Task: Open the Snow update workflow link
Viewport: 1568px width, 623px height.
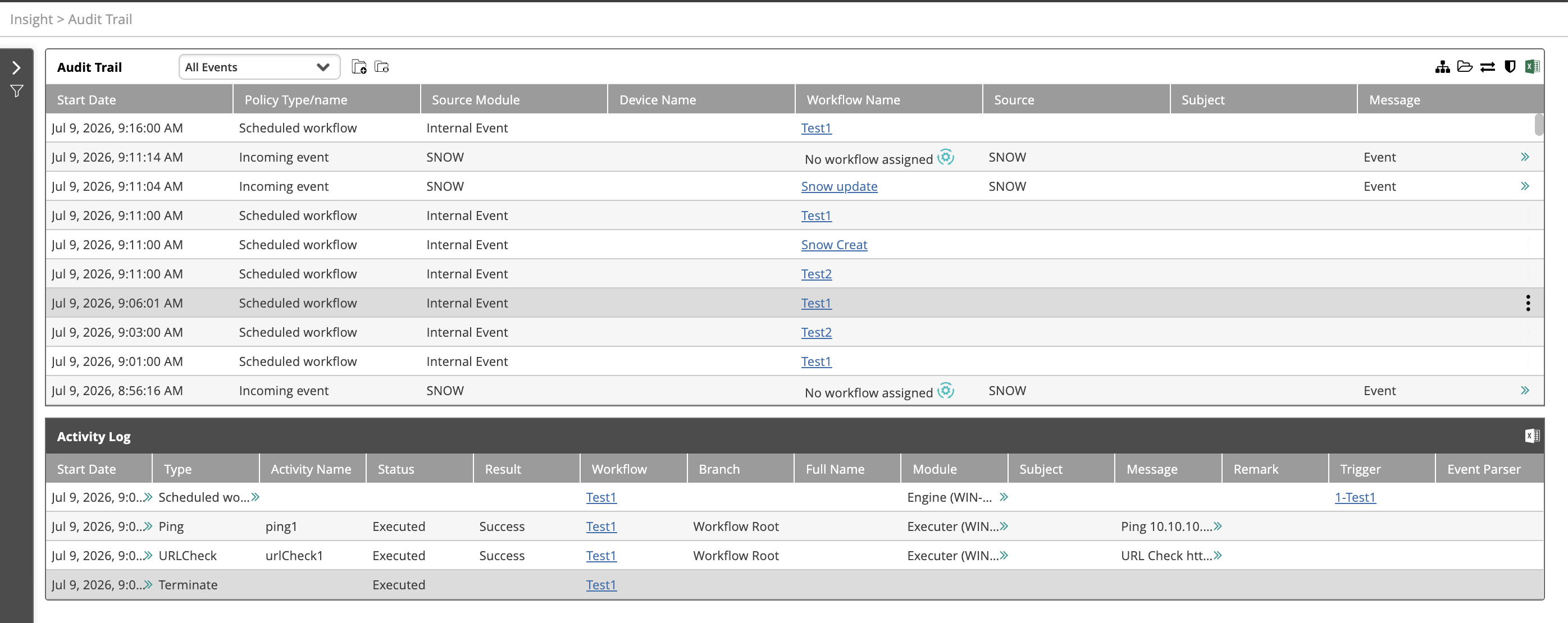Action: [x=839, y=187]
